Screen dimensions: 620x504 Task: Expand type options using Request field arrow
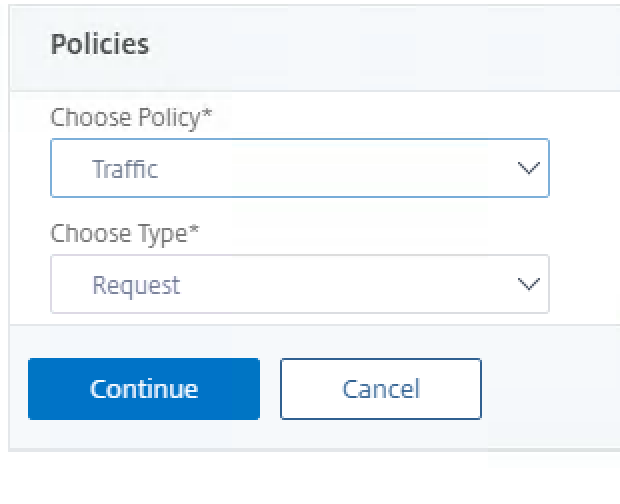529,284
